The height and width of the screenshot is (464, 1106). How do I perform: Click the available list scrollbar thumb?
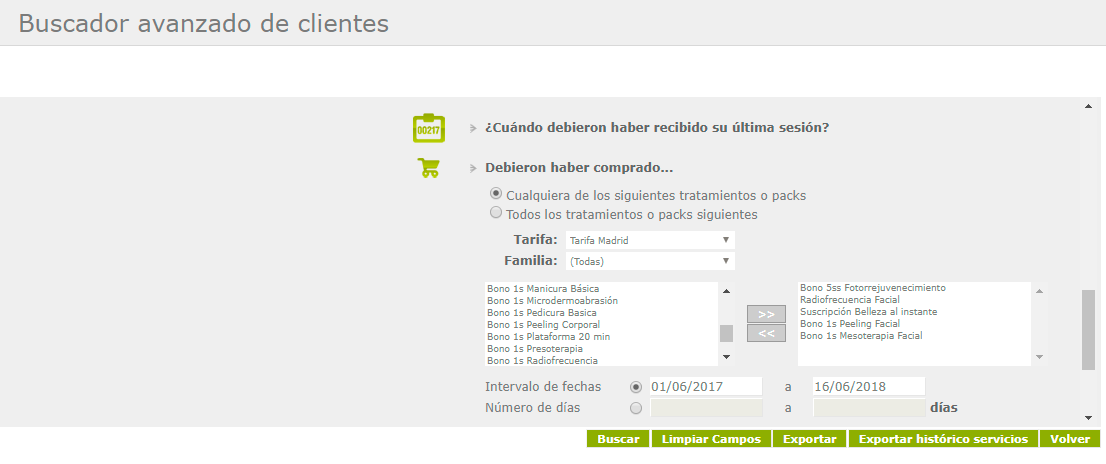point(727,334)
